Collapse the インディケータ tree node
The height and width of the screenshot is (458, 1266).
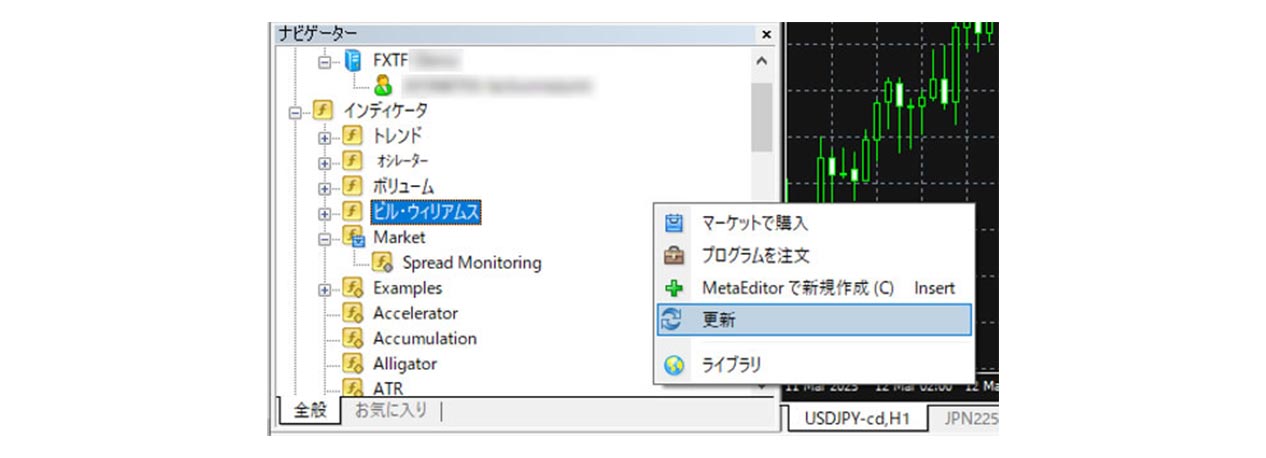294,112
